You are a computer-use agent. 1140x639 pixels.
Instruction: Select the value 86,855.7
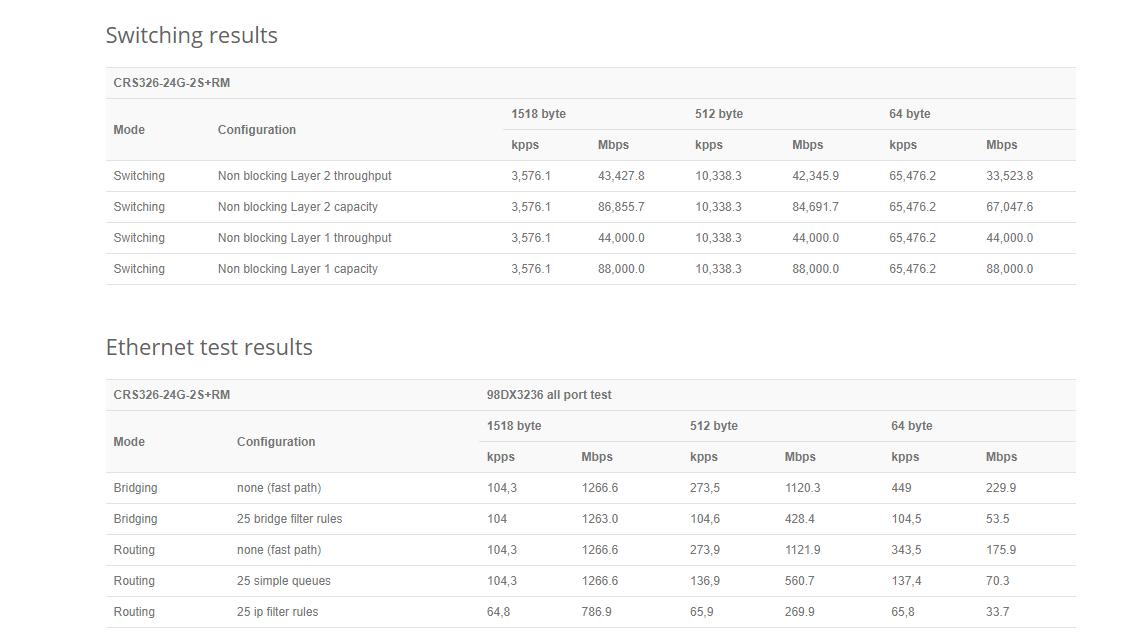[621, 207]
